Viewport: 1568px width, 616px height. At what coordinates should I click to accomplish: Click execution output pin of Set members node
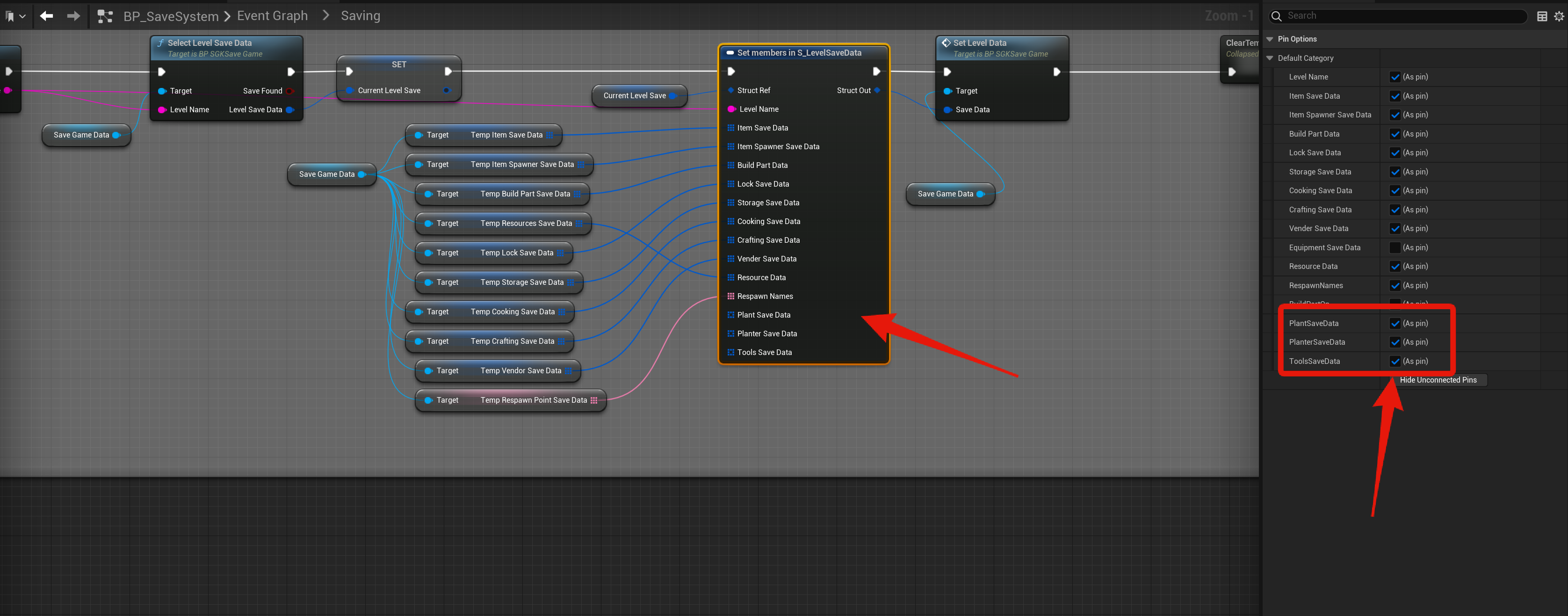pyautogui.click(x=876, y=71)
